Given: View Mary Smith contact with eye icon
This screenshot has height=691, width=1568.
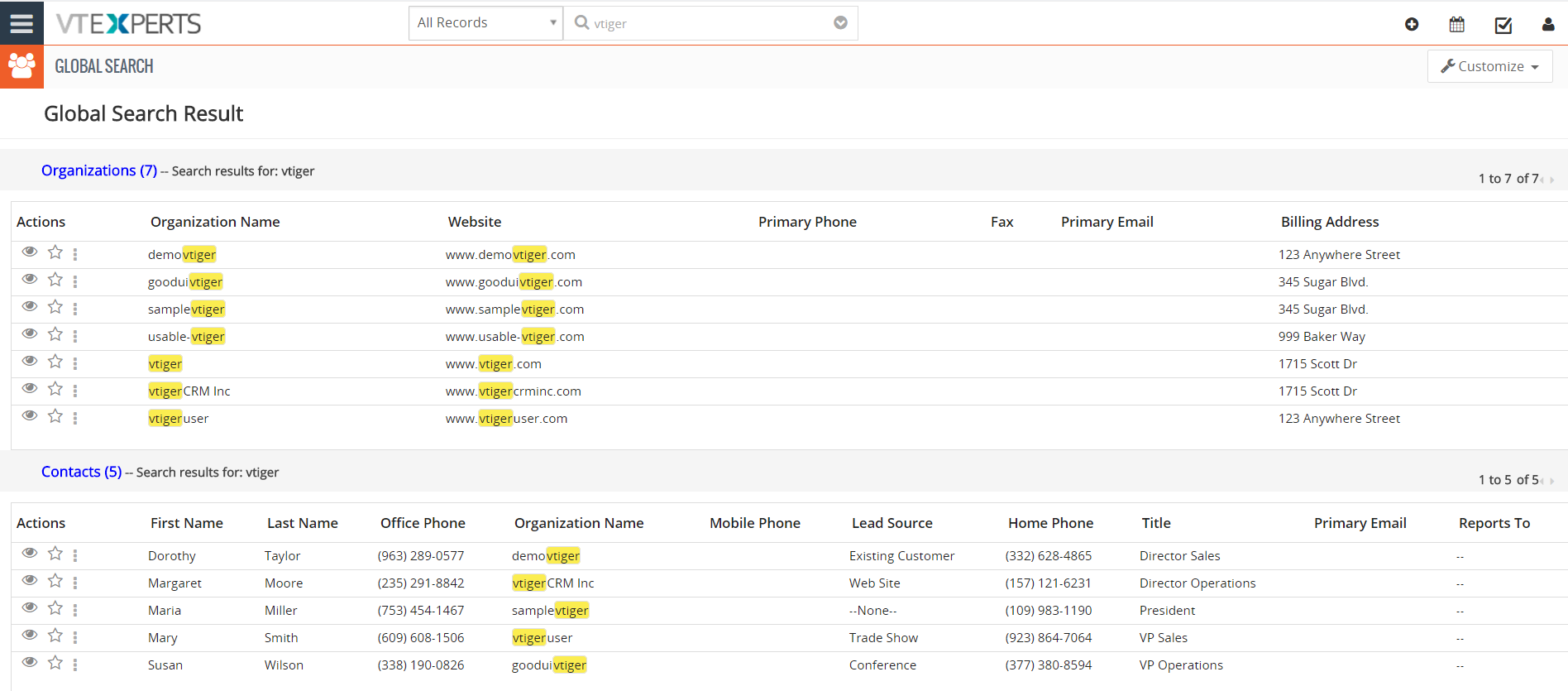Looking at the screenshot, I should 30,635.
